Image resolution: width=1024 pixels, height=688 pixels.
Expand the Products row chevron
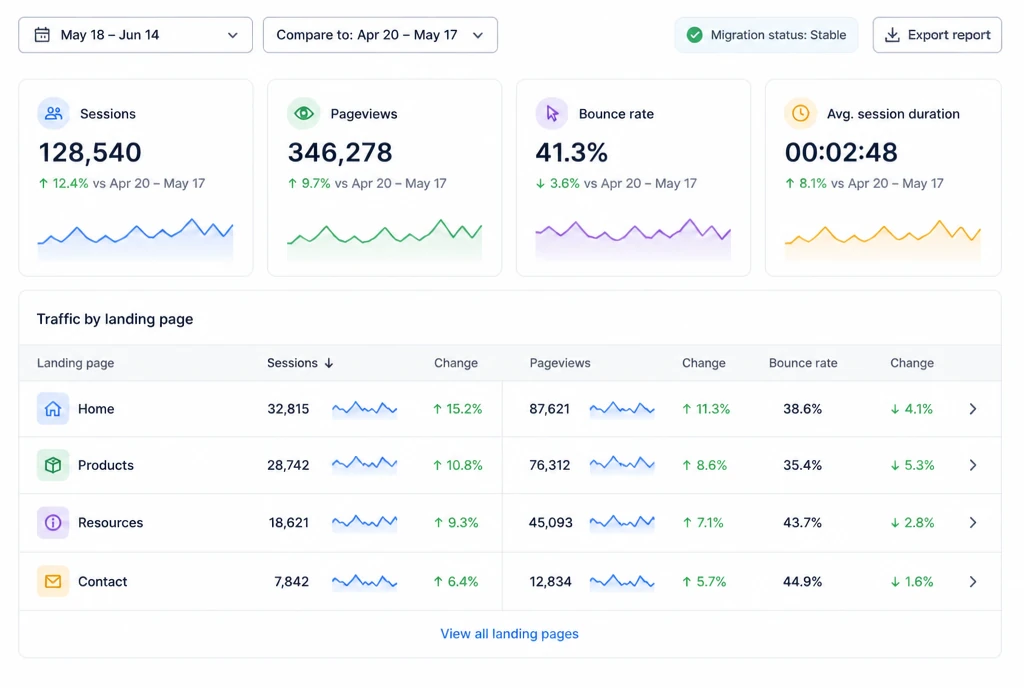(973, 465)
